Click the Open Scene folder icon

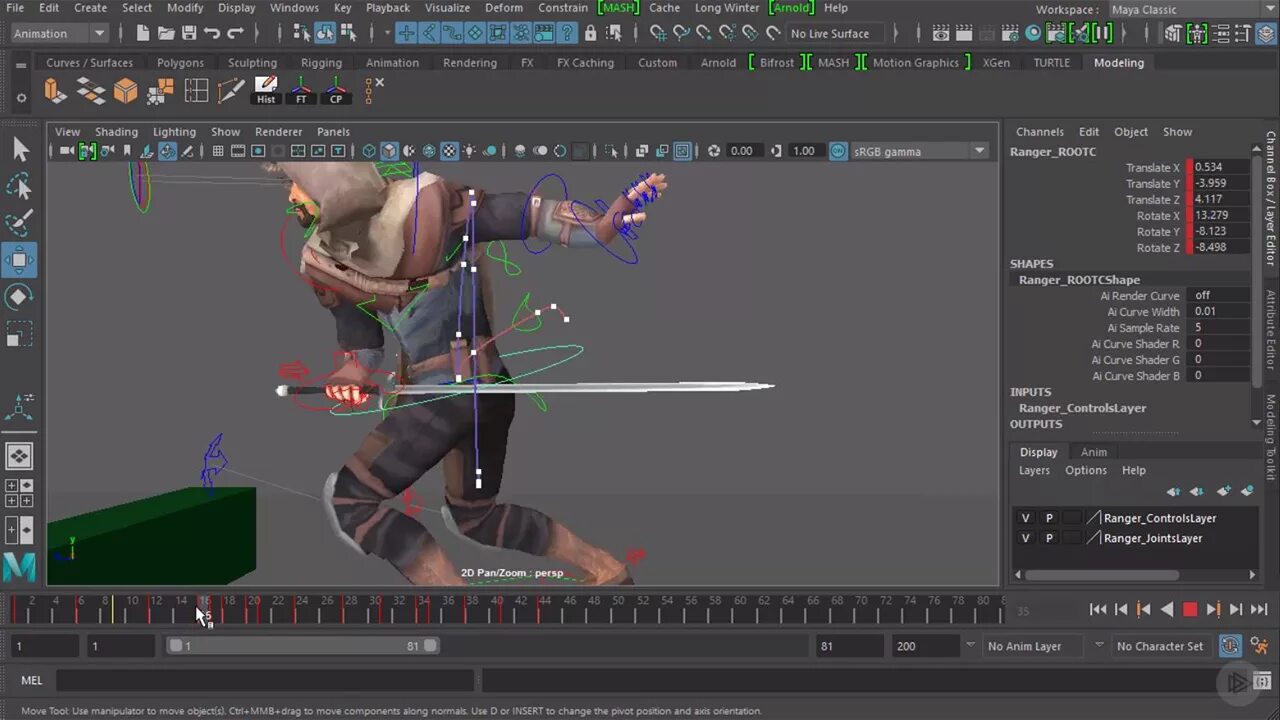(166, 33)
